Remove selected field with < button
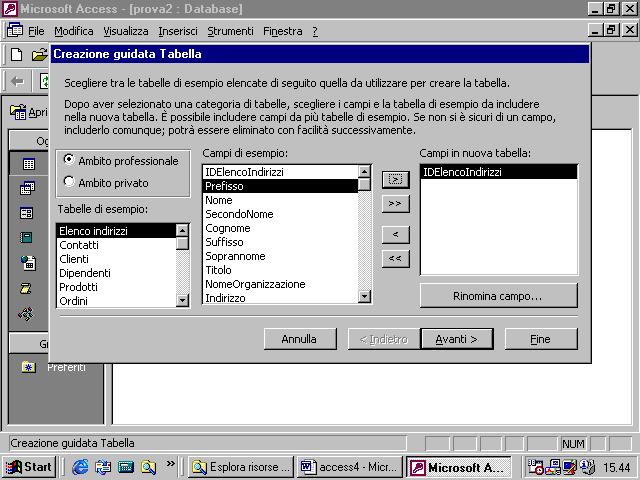This screenshot has width=640, height=480. click(396, 235)
